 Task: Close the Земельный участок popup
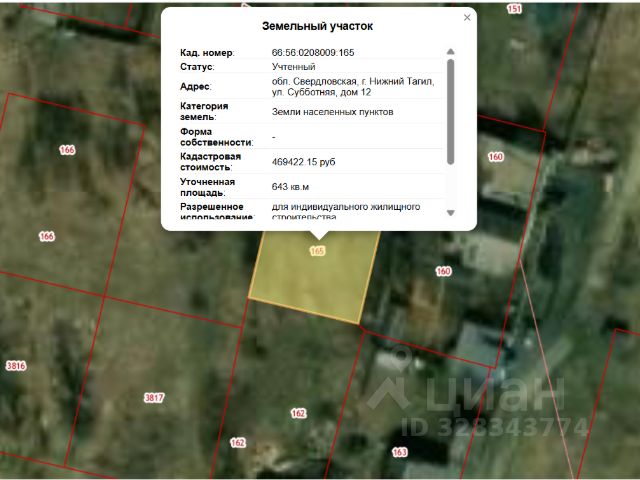(x=467, y=18)
